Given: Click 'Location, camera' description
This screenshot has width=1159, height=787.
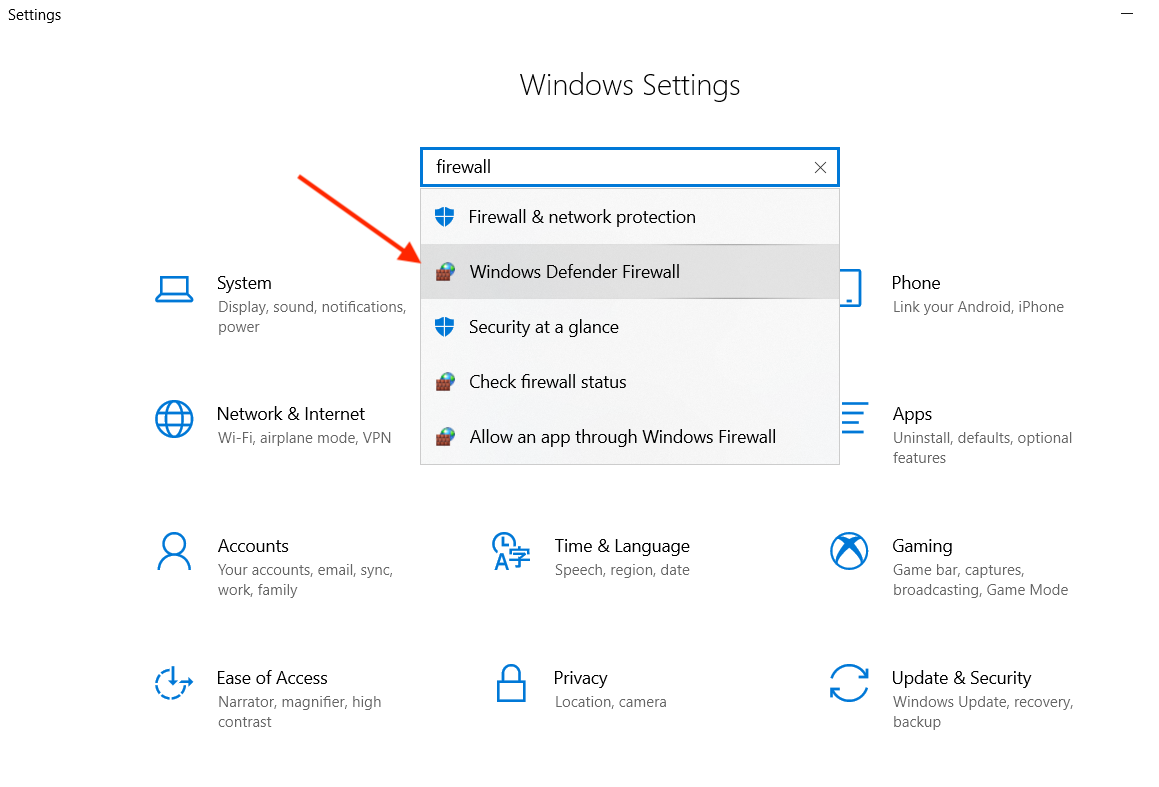Looking at the screenshot, I should click(x=611, y=702).
